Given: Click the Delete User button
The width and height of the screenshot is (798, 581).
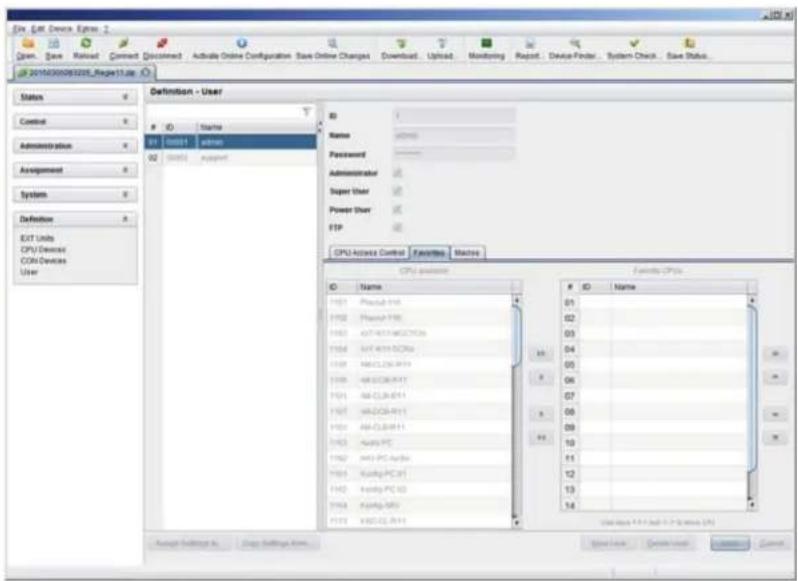Looking at the screenshot, I should coord(668,543).
